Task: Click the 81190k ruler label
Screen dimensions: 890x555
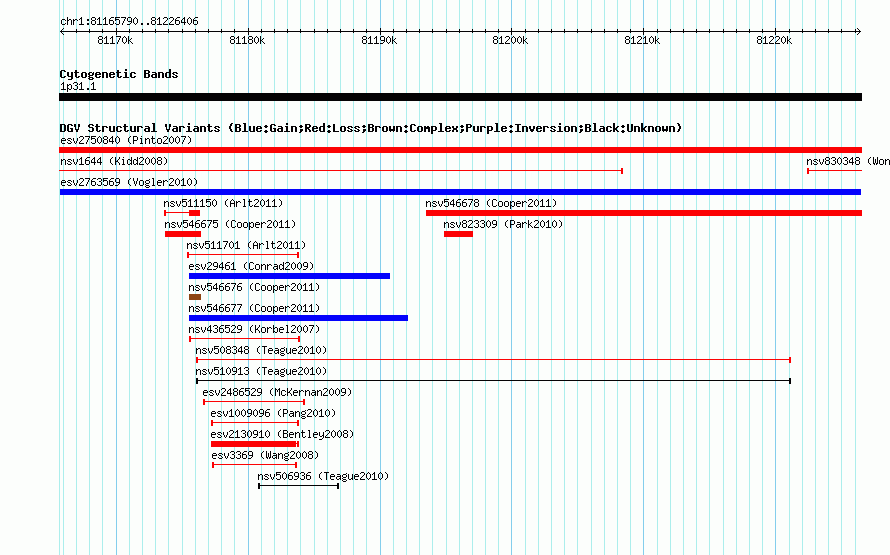Action: 379,40
